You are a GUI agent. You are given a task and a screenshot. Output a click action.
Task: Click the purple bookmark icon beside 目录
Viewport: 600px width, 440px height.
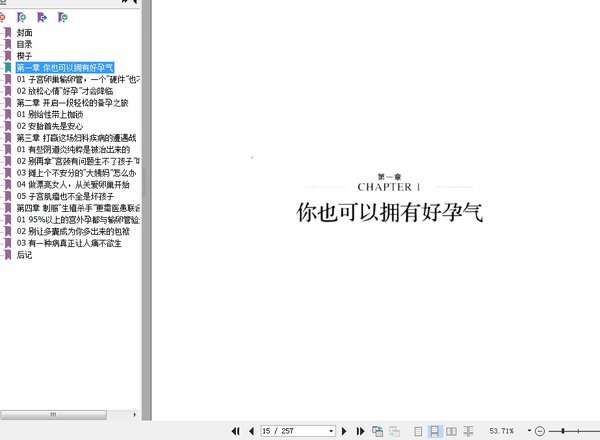pyautogui.click(x=8, y=44)
